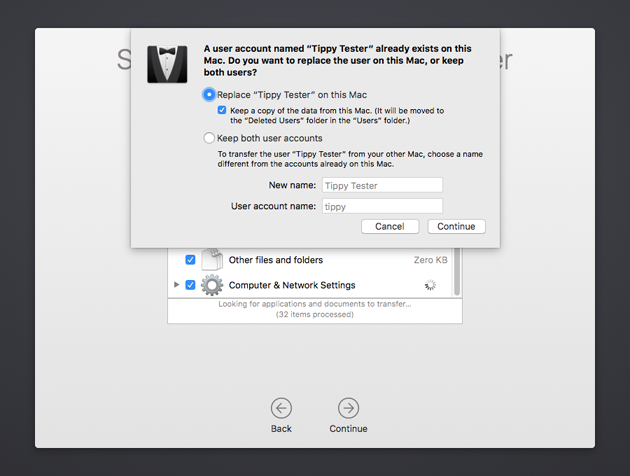Viewport: 630px width, 476px height.
Task: Click the dialog Continue button
Action: (456, 227)
